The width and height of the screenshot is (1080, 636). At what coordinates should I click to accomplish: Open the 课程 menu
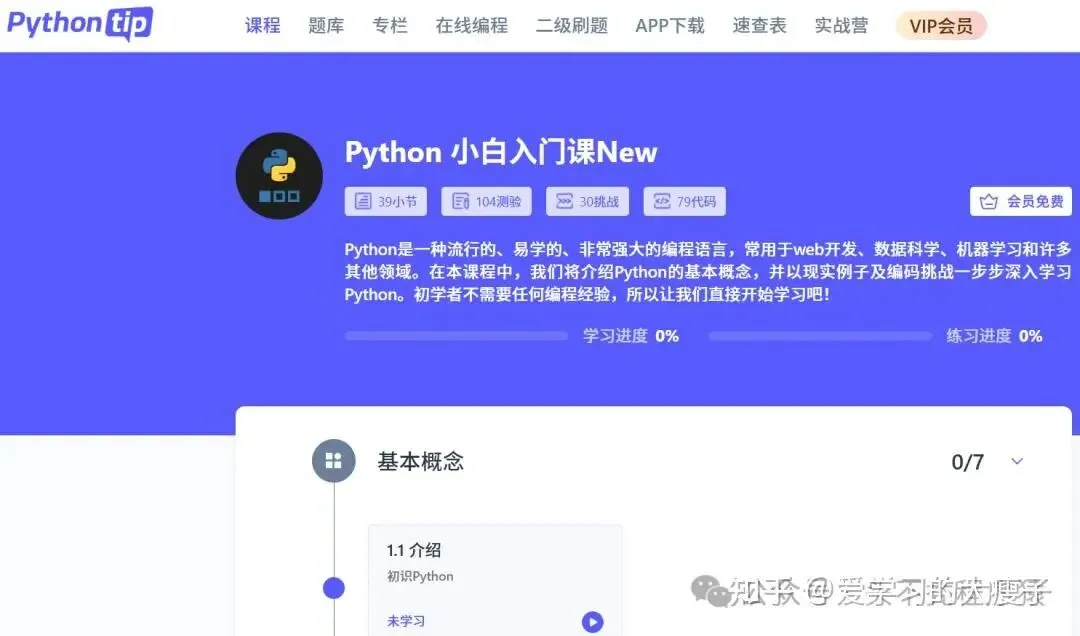[x=262, y=26]
